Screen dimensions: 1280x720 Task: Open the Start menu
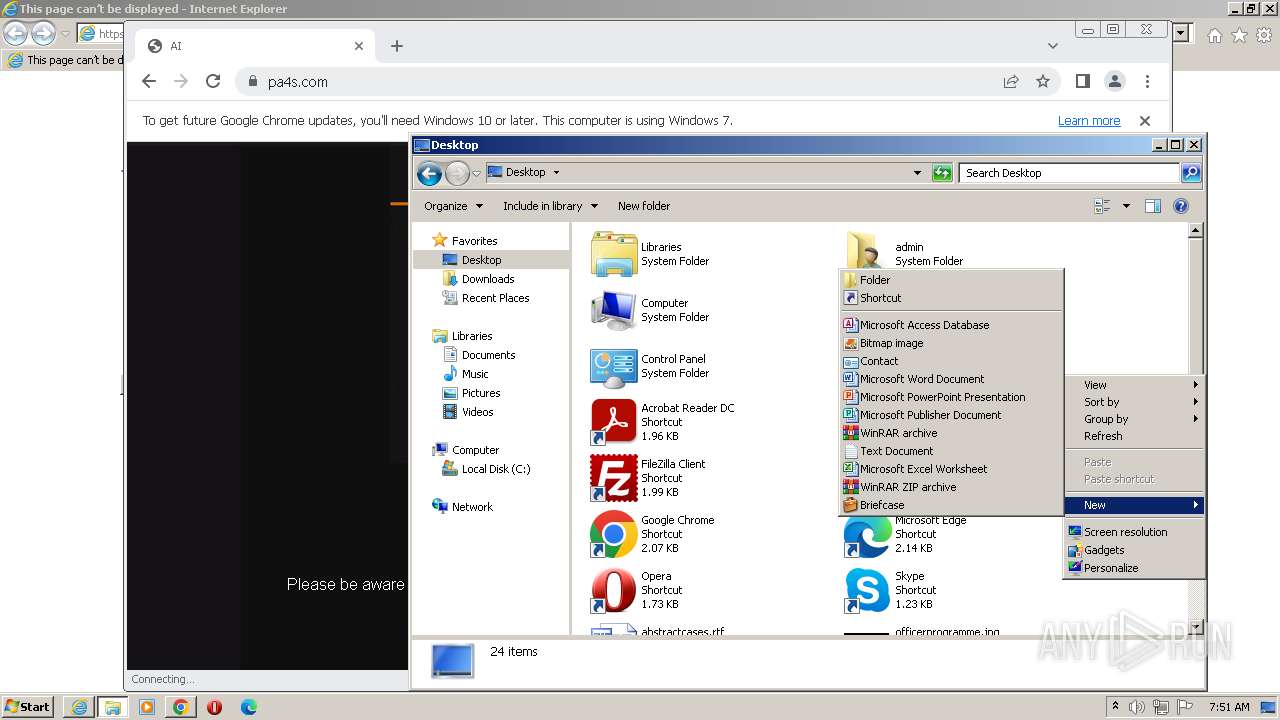[x=27, y=707]
